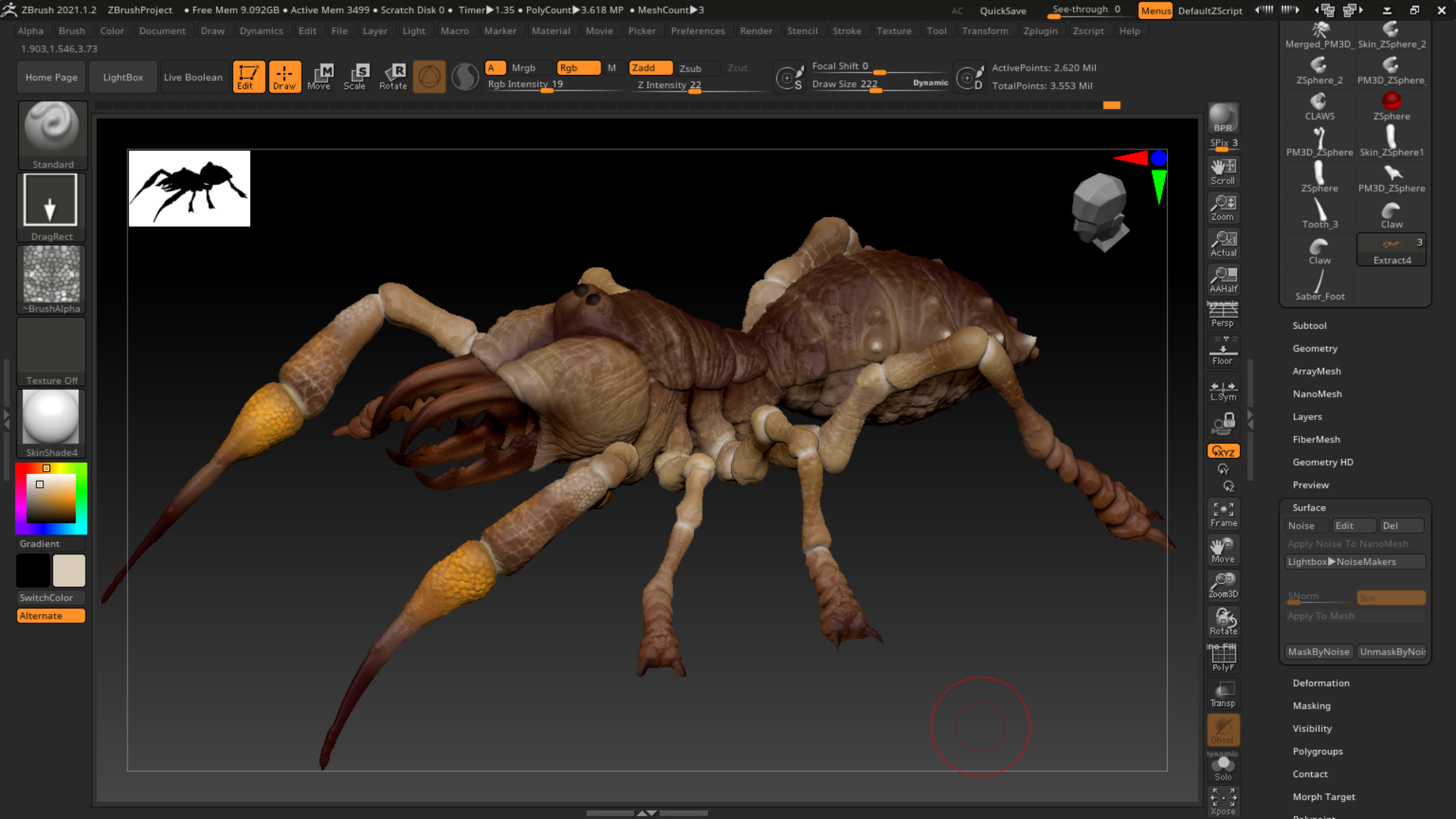Expand the Masking section
Image resolution: width=1456 pixels, height=819 pixels.
point(1311,705)
